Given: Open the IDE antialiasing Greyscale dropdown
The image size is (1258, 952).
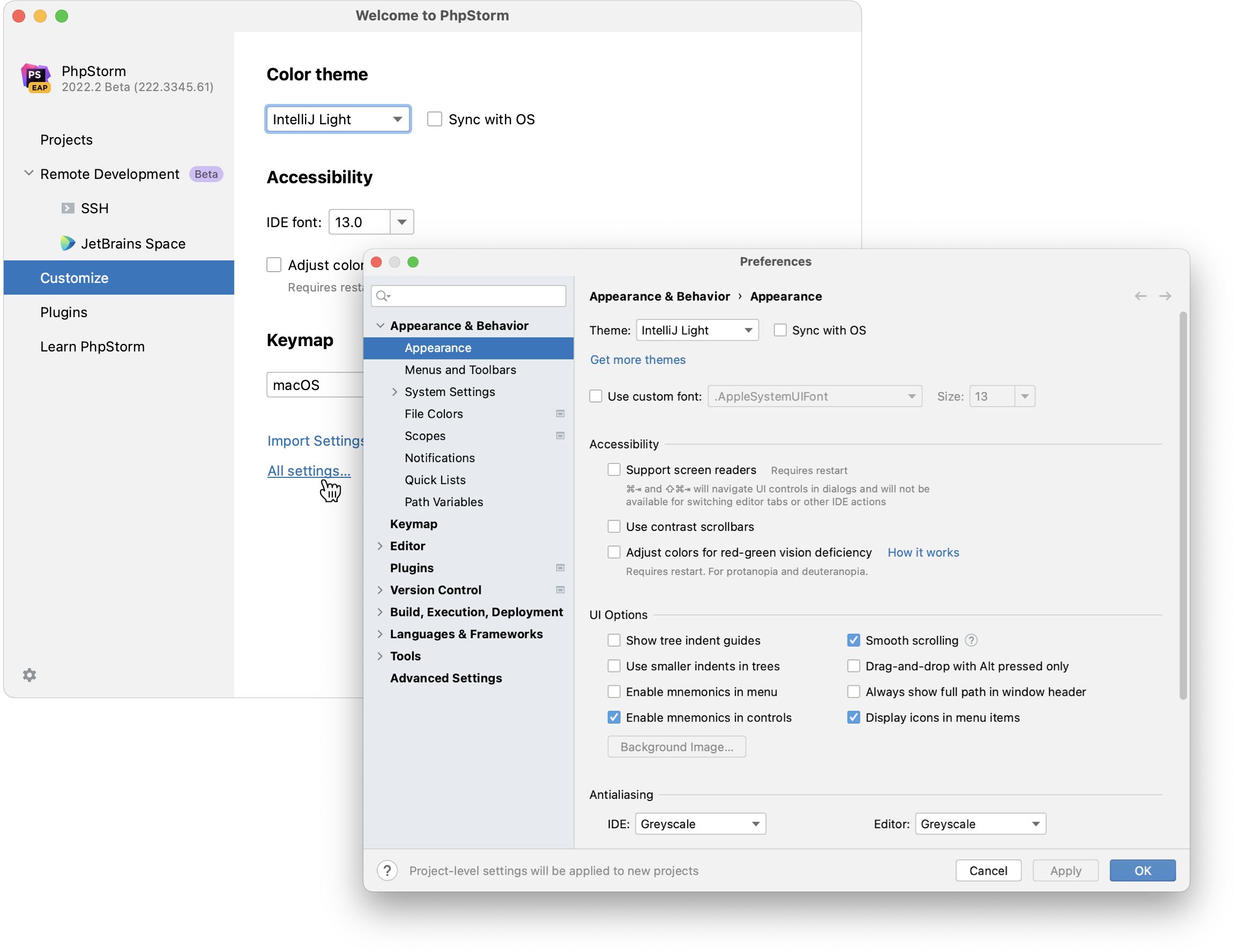Looking at the screenshot, I should coord(700,824).
